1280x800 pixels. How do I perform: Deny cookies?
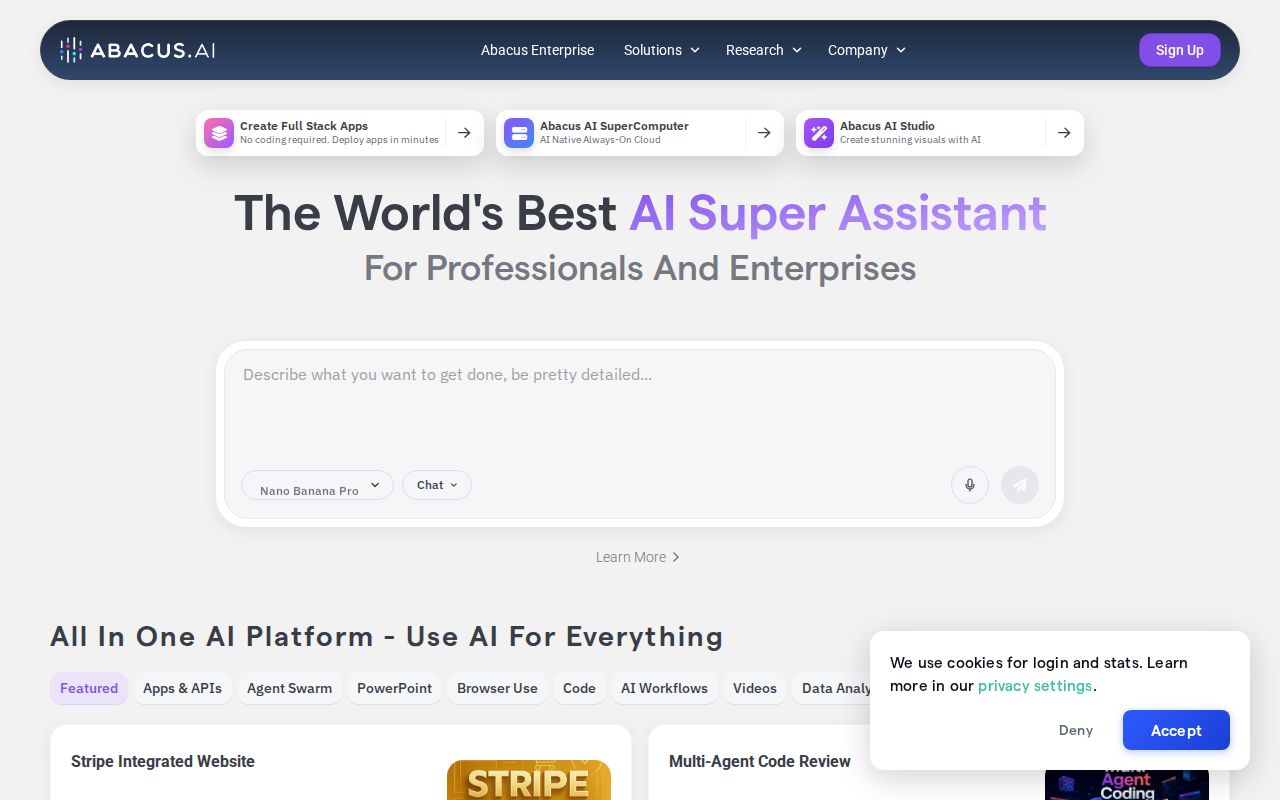click(x=1076, y=730)
